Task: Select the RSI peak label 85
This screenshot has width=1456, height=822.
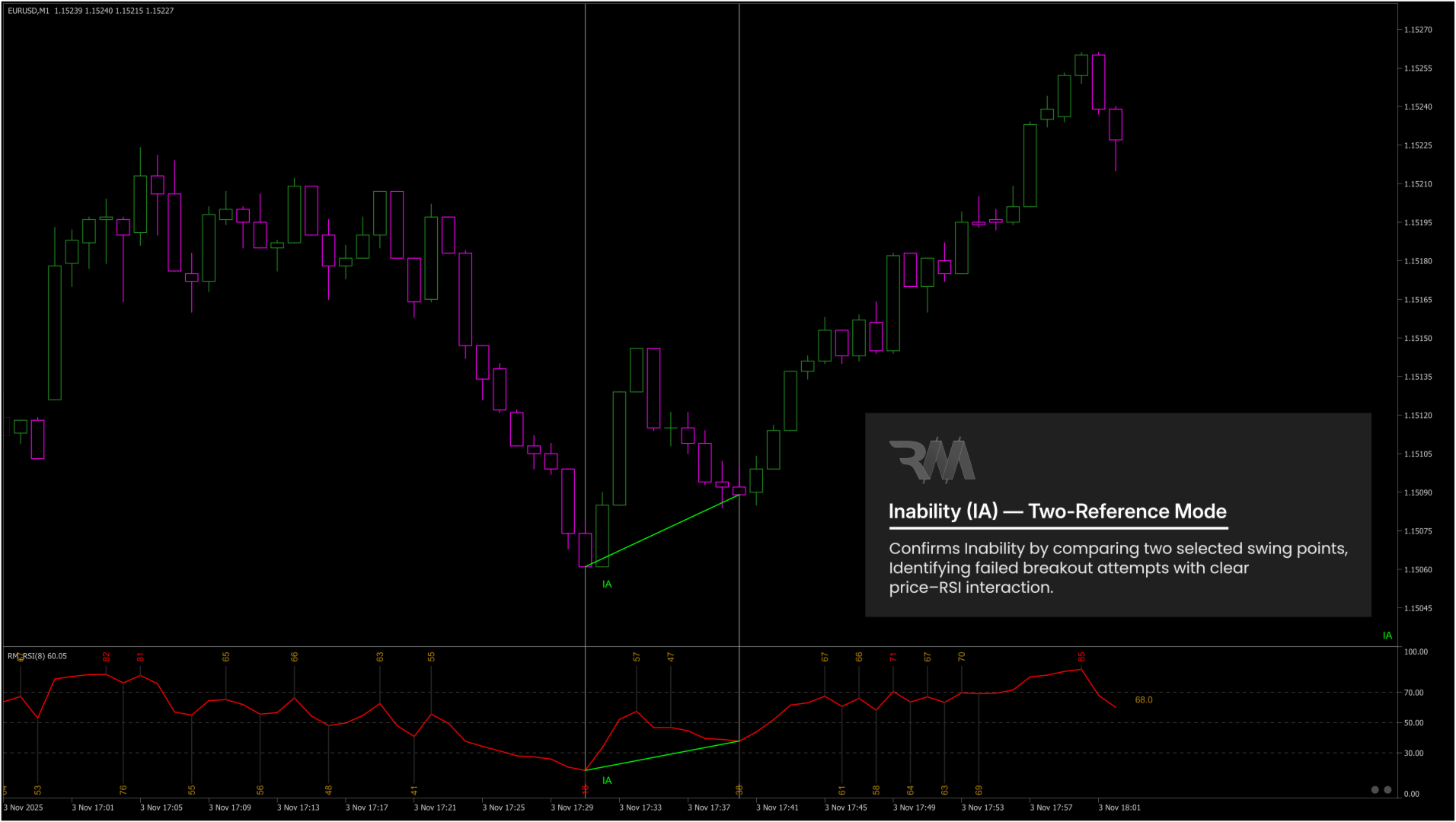Action: (1081, 656)
